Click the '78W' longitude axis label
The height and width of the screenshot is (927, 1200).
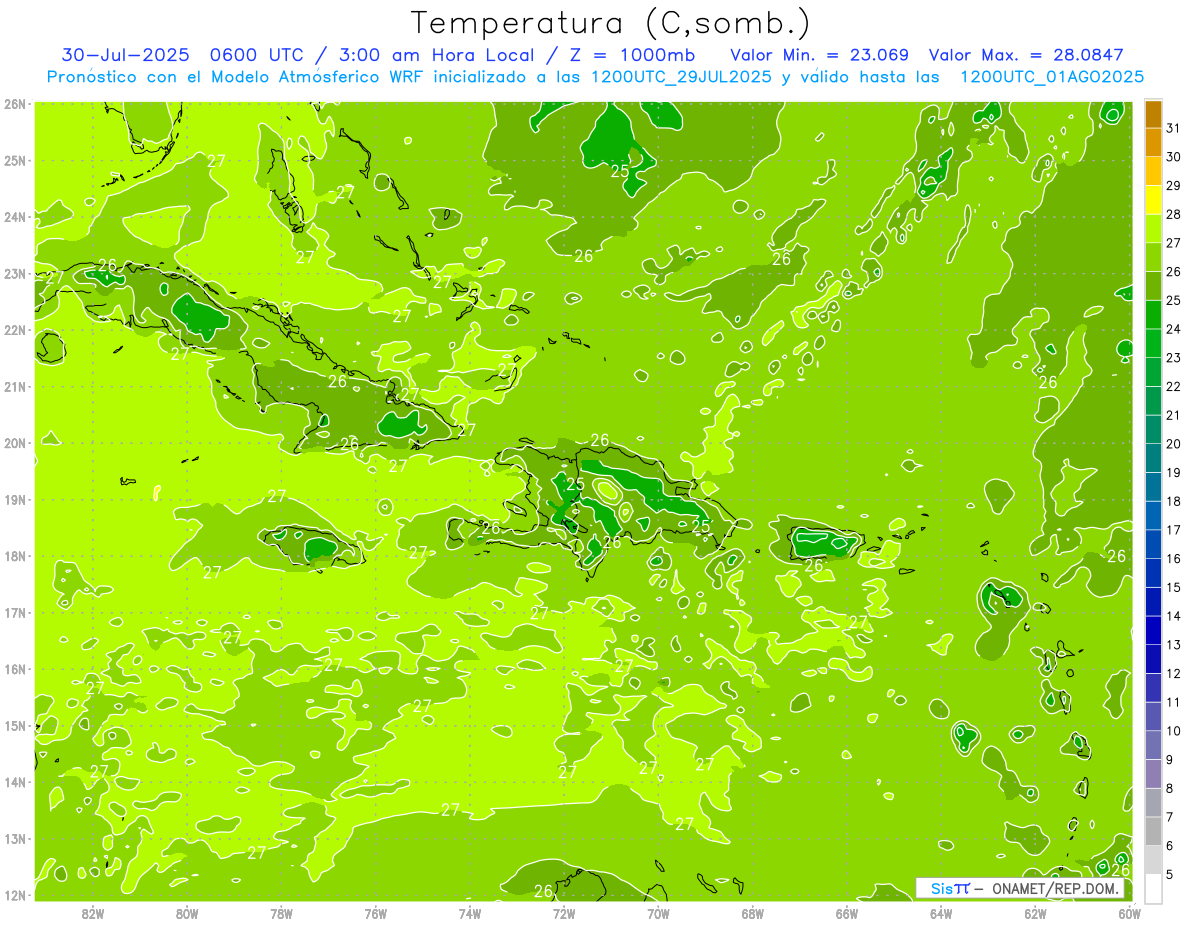point(281,913)
